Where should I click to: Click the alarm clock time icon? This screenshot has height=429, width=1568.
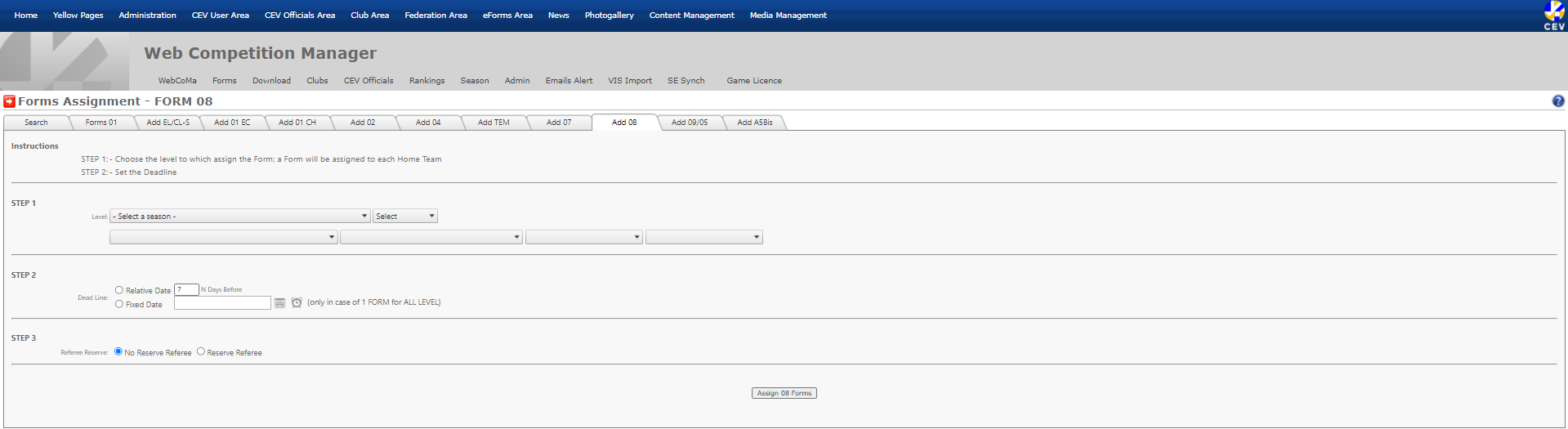pyautogui.click(x=297, y=303)
